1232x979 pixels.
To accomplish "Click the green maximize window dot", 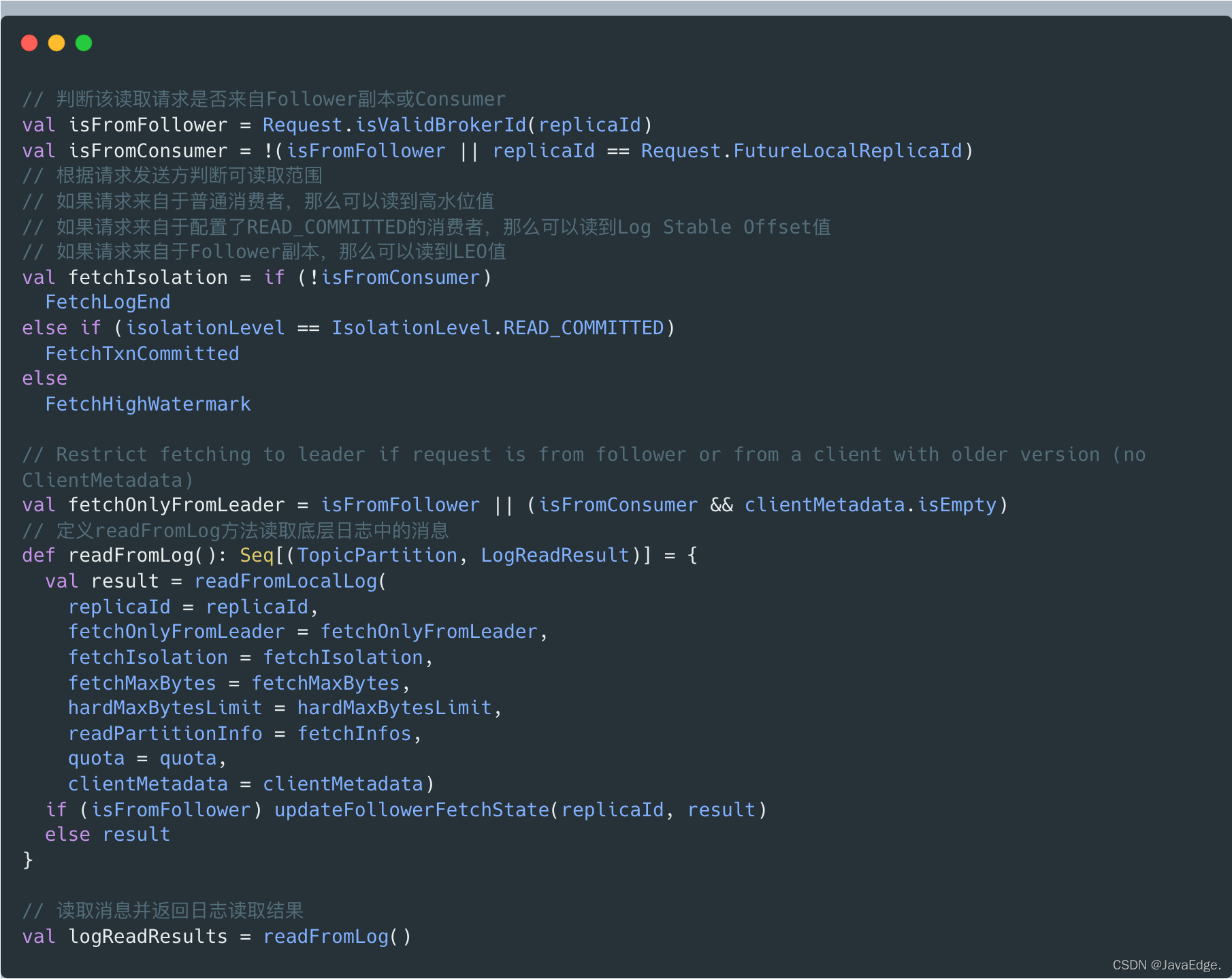I will tap(84, 43).
